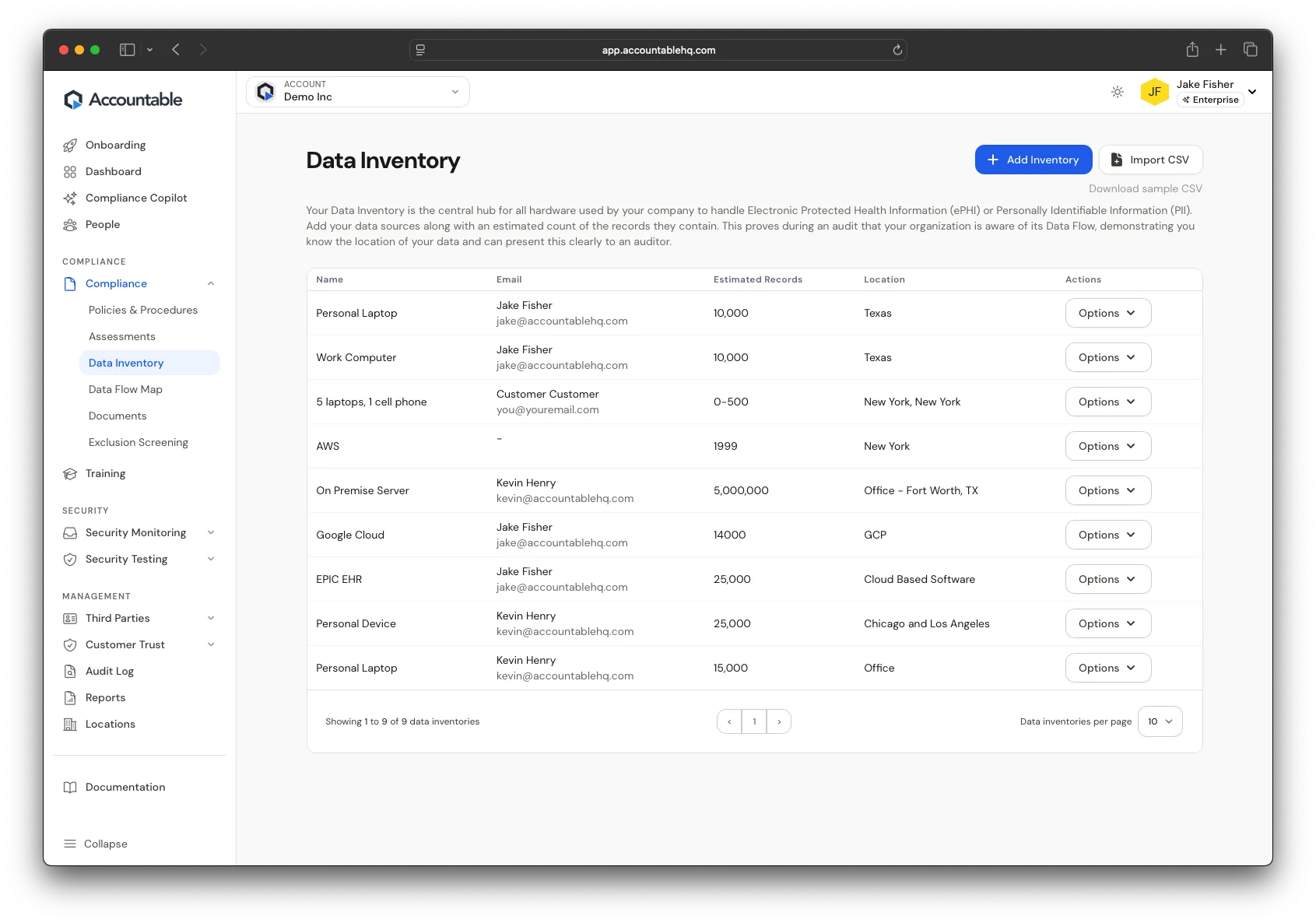Image resolution: width=1316 pixels, height=923 pixels.
Task: Open the data inventories per page dropdown
Action: [1160, 721]
